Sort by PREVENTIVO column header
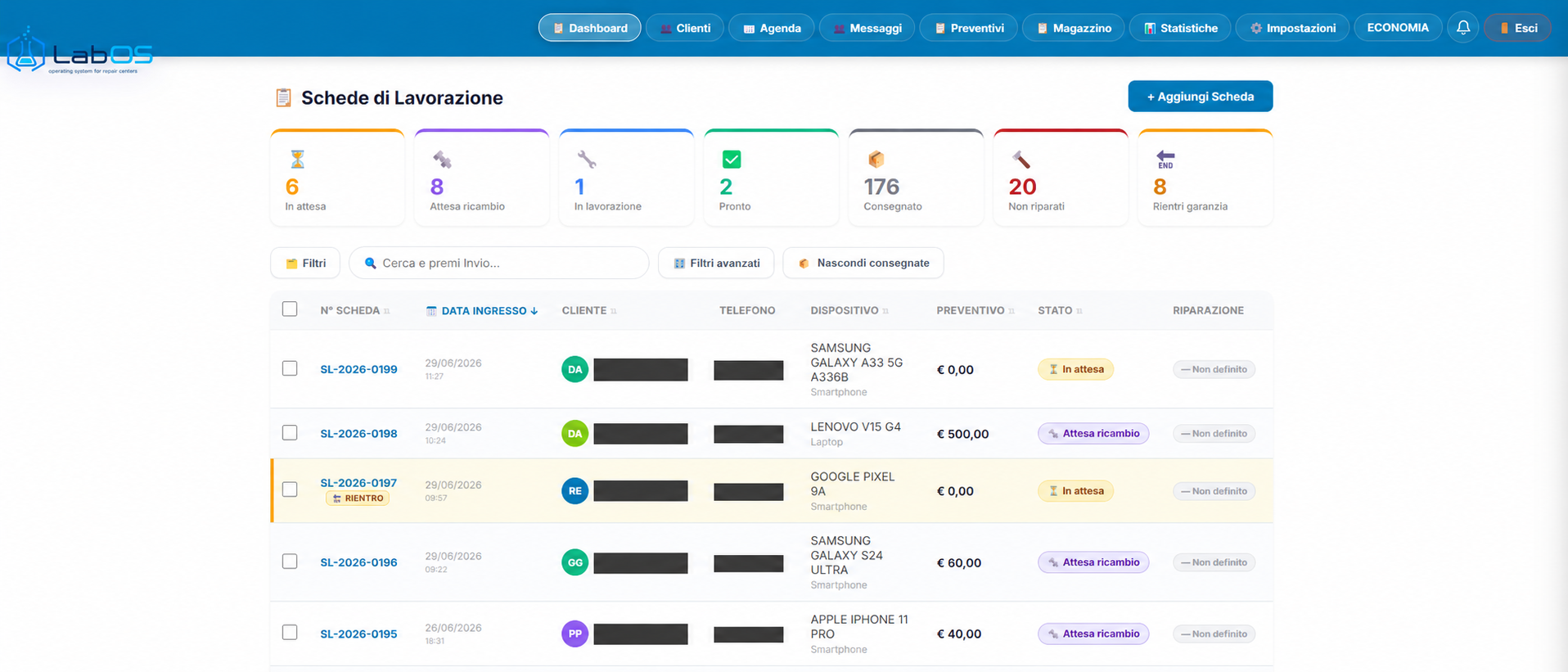This screenshot has height=672, width=1568. pyautogui.click(x=975, y=311)
